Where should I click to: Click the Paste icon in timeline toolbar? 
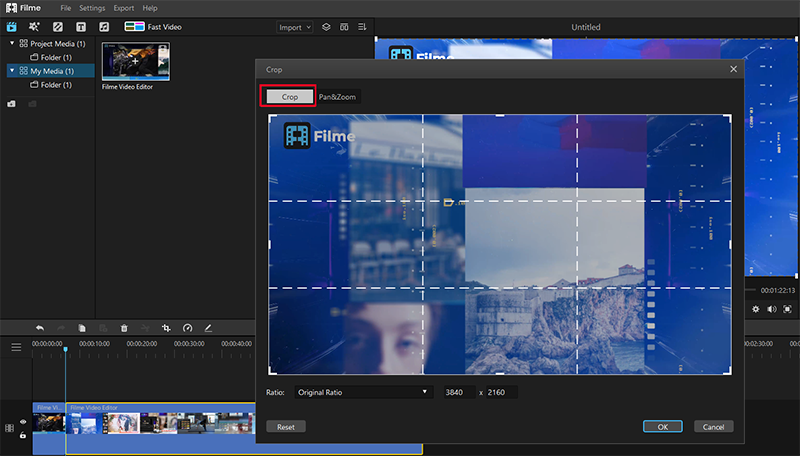(x=103, y=328)
